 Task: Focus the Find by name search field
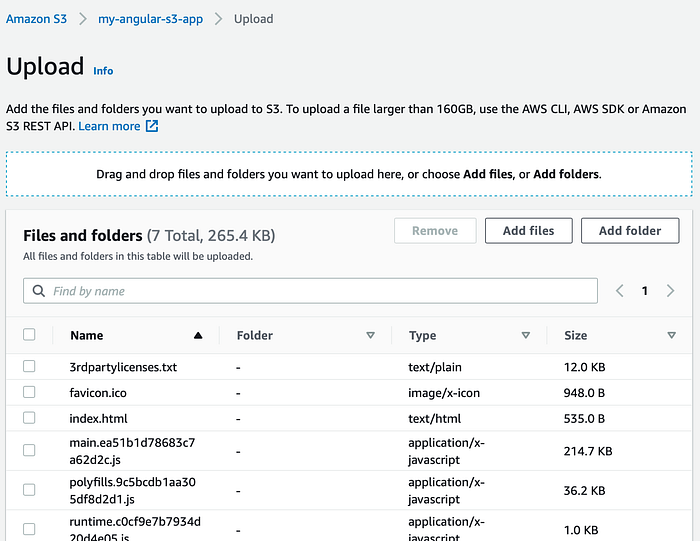coord(310,291)
